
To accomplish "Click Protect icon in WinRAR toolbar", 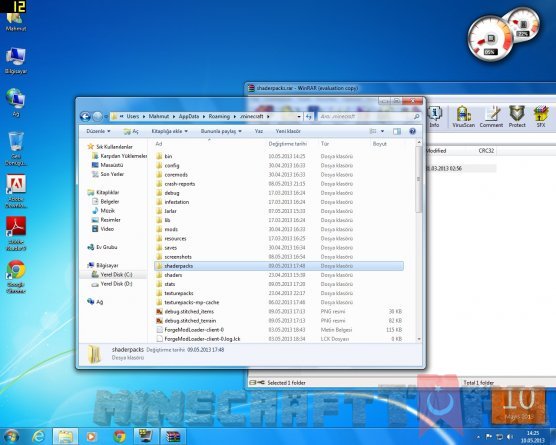I will pos(517,117).
